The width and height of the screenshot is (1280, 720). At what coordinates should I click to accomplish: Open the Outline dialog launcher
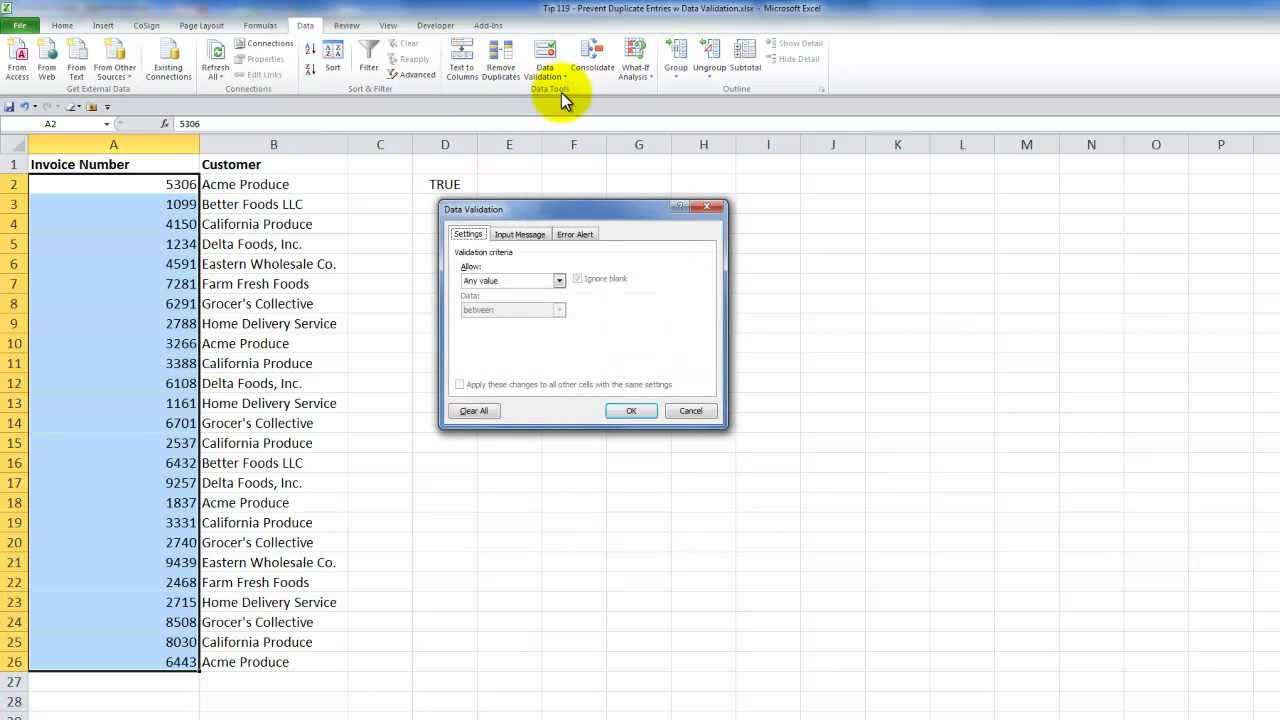[x=822, y=90]
